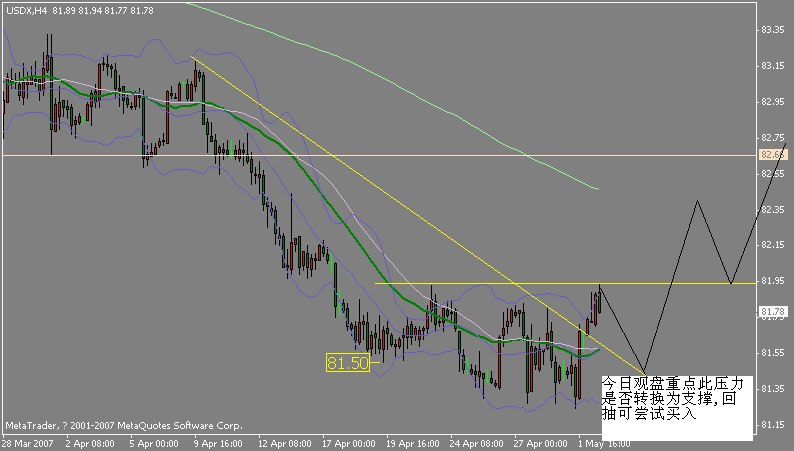Select the yellow horizontal line at 81.95
This screenshot has width=794, height=451.
pos(565,283)
